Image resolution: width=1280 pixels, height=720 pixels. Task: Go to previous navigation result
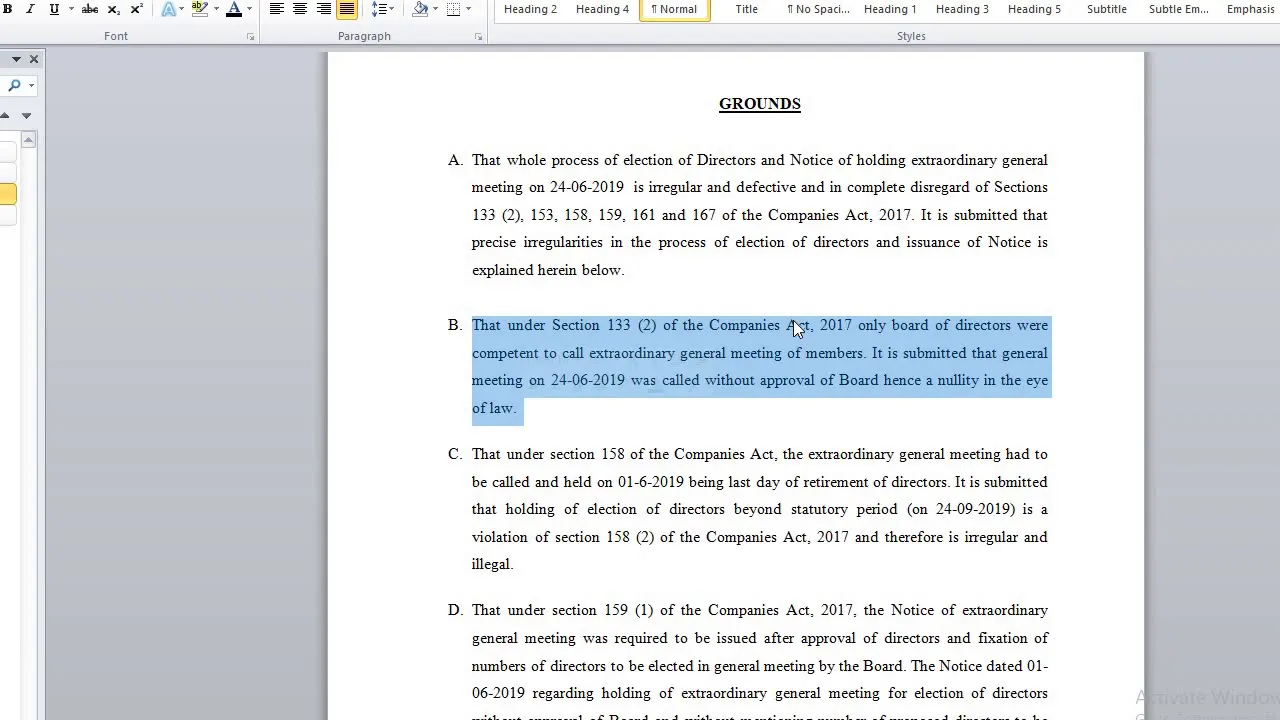[x=6, y=115]
